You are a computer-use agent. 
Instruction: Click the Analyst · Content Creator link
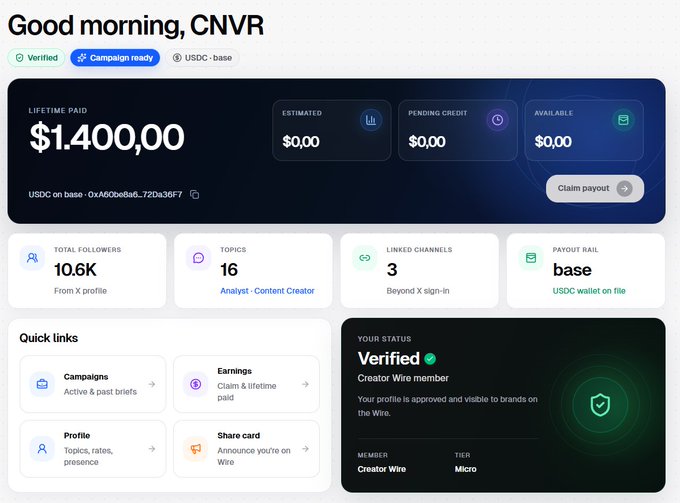coord(267,291)
